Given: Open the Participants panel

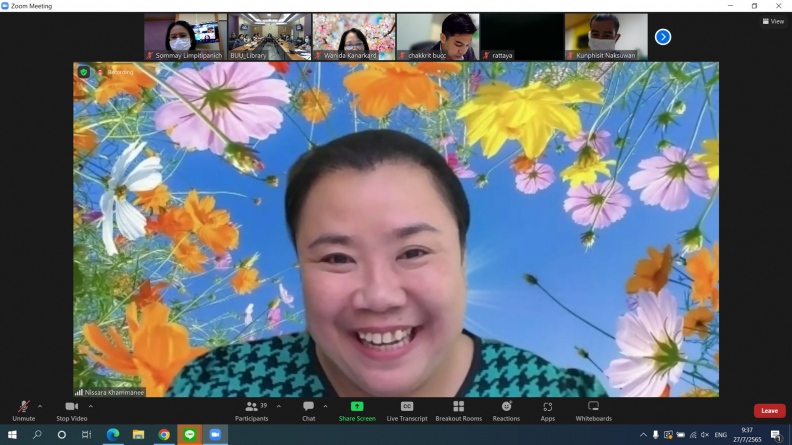Looking at the screenshot, I should pyautogui.click(x=252, y=409).
